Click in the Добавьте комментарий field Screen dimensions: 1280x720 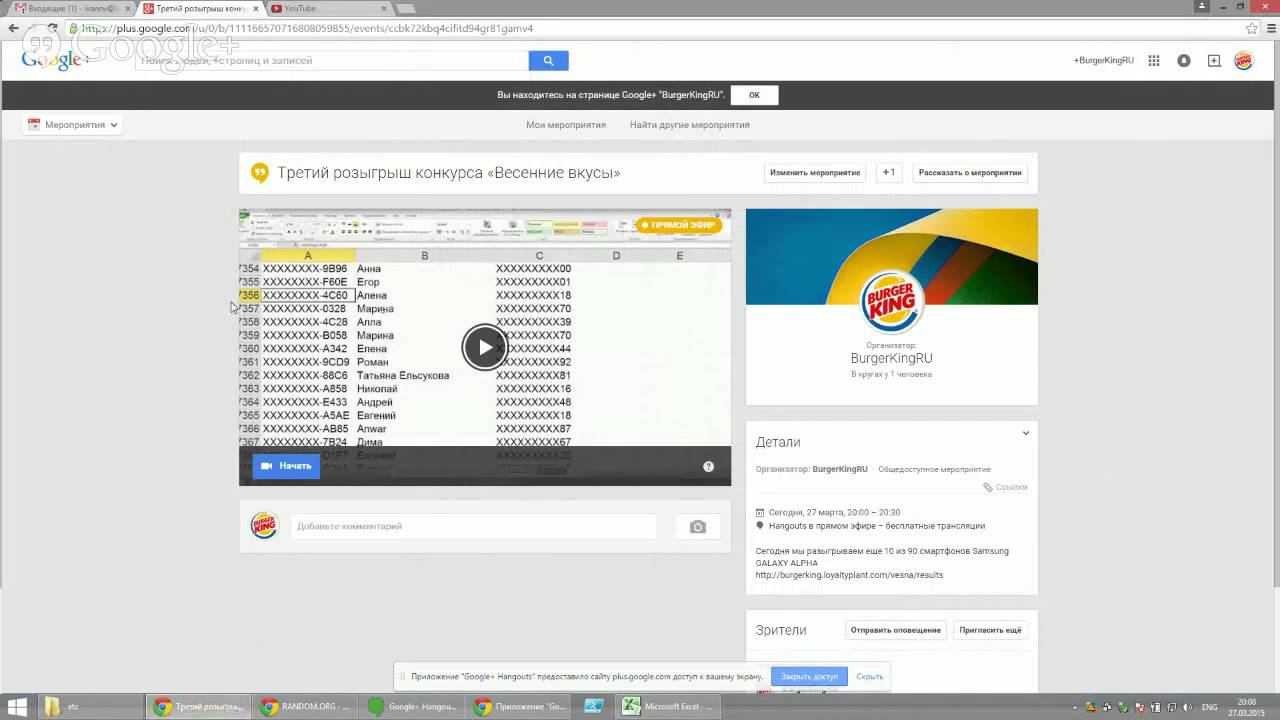pos(474,526)
